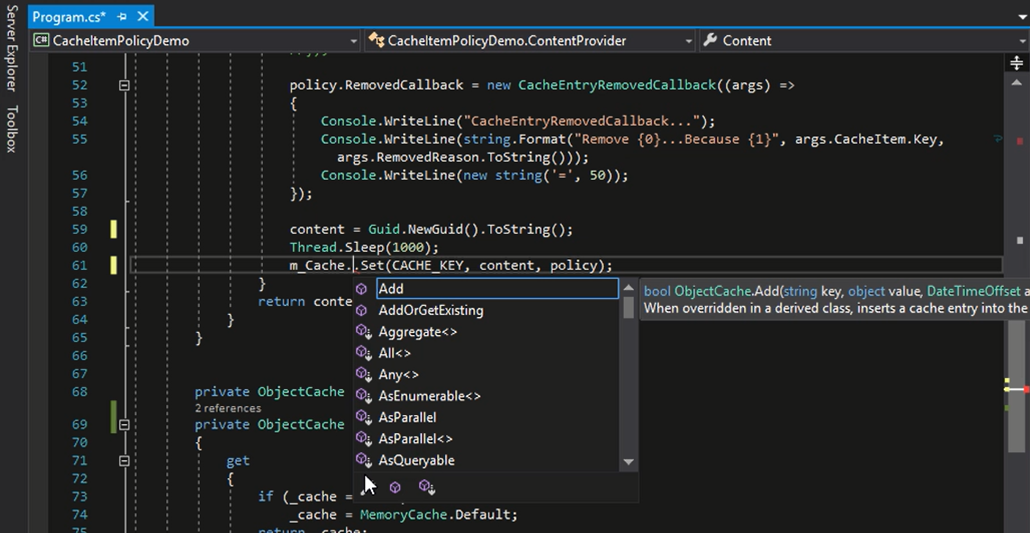Click the extension method icon beside AsQueryable

tap(363, 460)
